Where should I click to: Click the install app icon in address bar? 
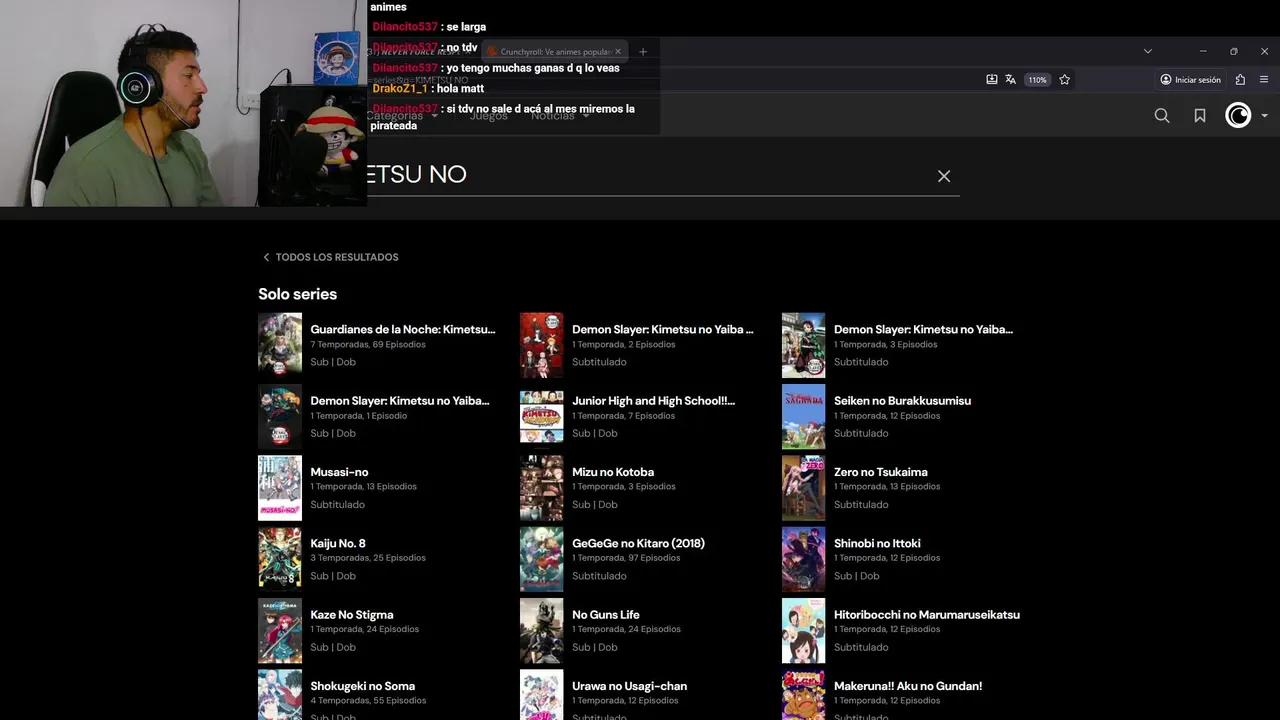click(x=992, y=80)
